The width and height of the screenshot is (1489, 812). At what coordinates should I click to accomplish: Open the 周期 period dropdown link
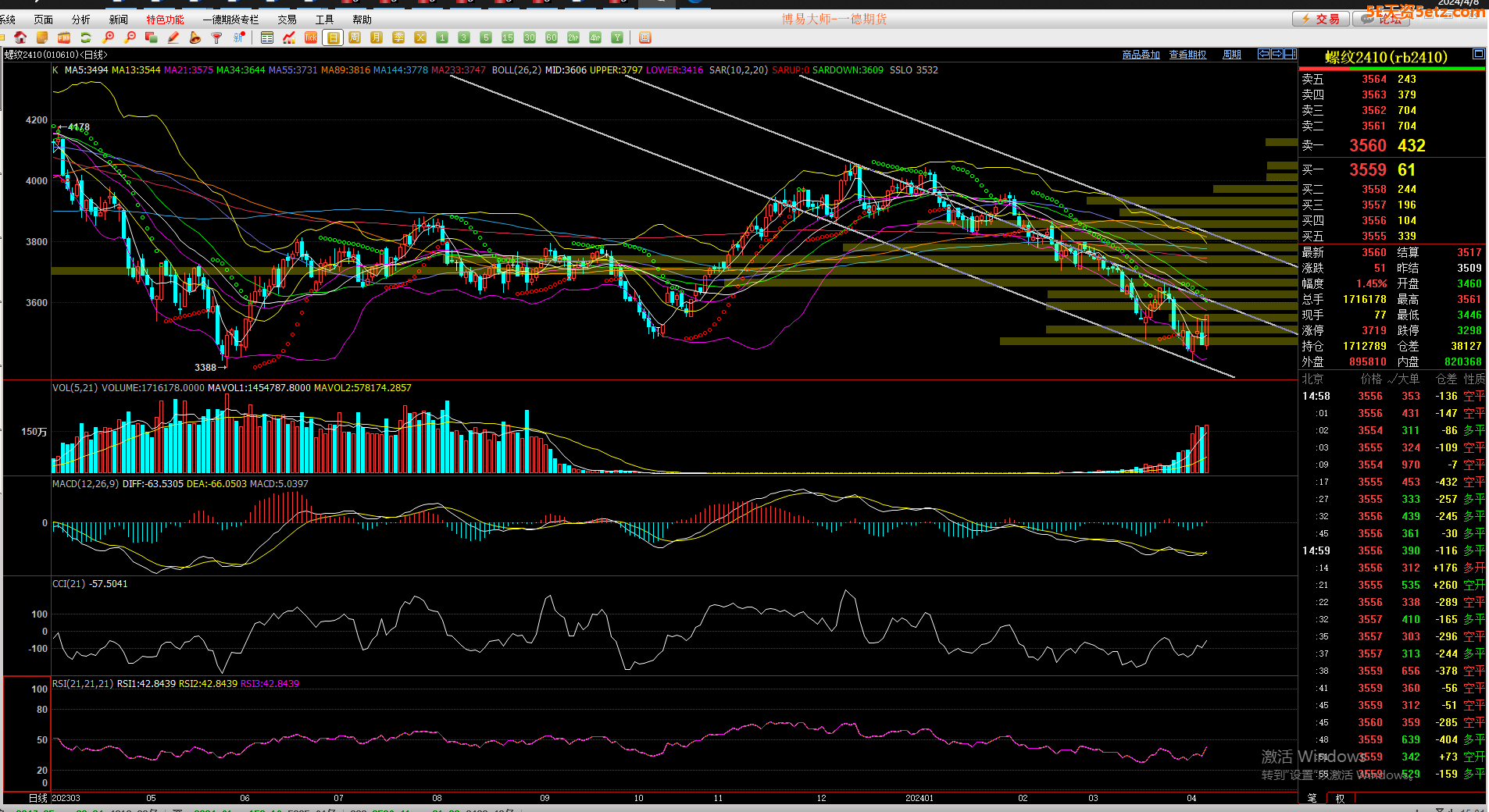(x=1231, y=55)
